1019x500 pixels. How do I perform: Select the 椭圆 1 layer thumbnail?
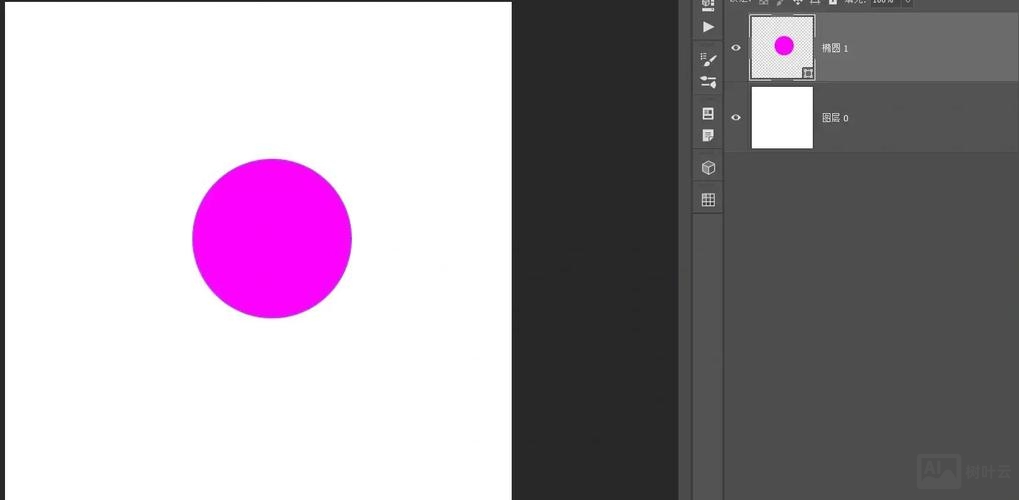click(x=782, y=47)
